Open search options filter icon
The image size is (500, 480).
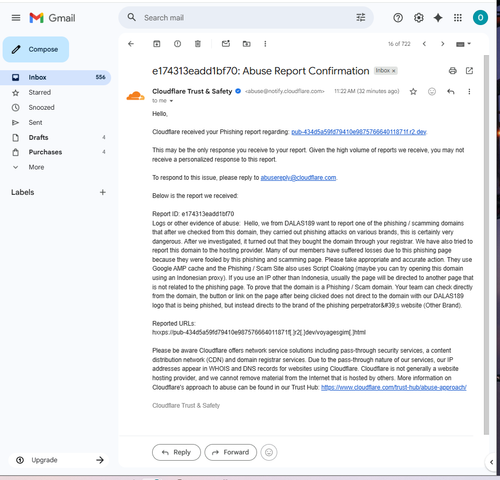(361, 17)
